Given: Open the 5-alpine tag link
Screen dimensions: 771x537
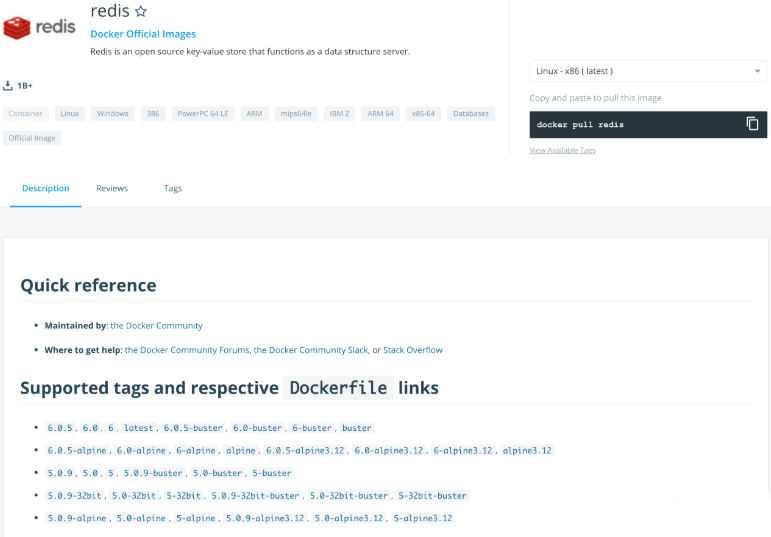Looking at the screenshot, I should pyautogui.click(x=196, y=518).
